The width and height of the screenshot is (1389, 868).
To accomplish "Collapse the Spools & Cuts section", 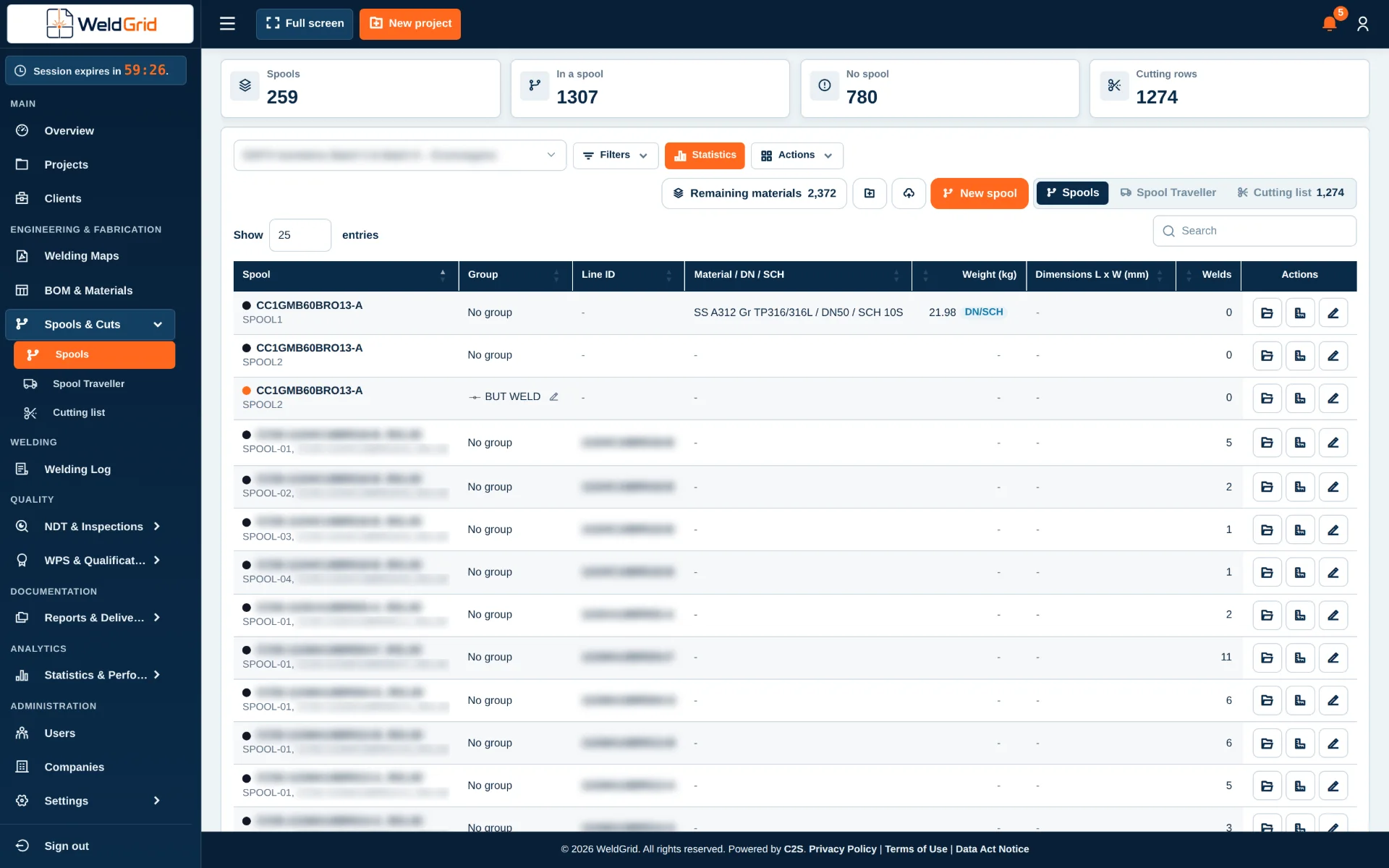I will pos(90,325).
